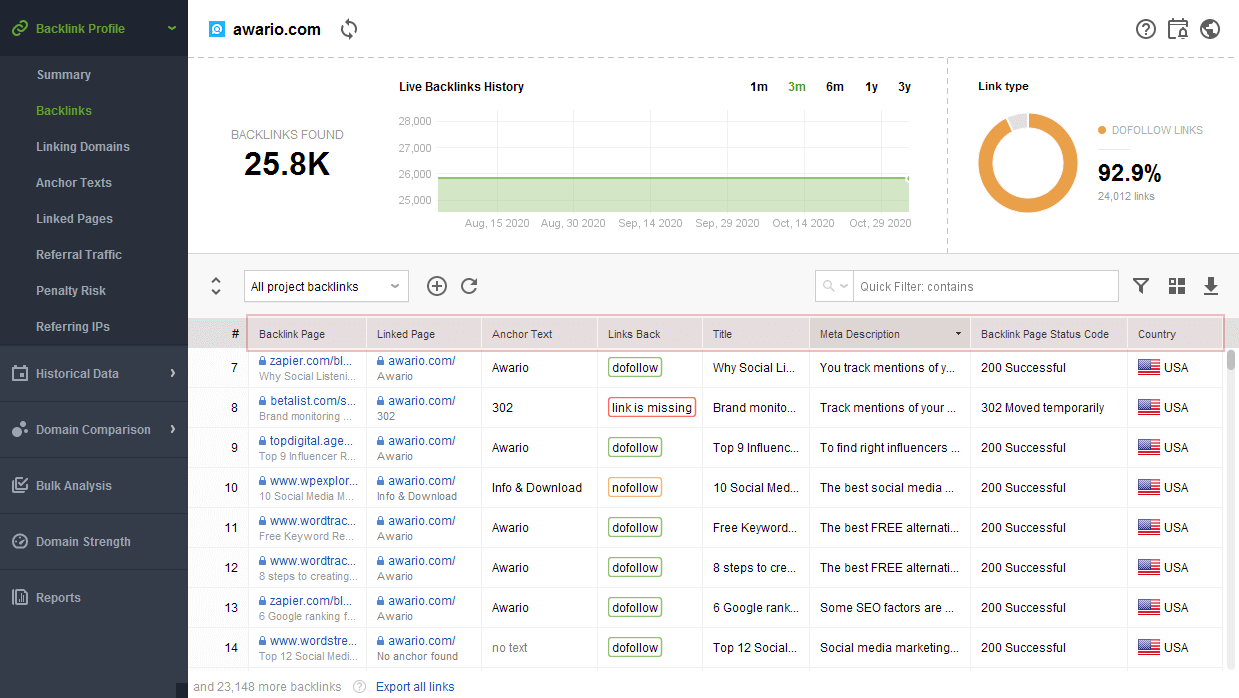Click the USA flag in row 7
Screen dimensions: 1239x698
click(1149, 367)
